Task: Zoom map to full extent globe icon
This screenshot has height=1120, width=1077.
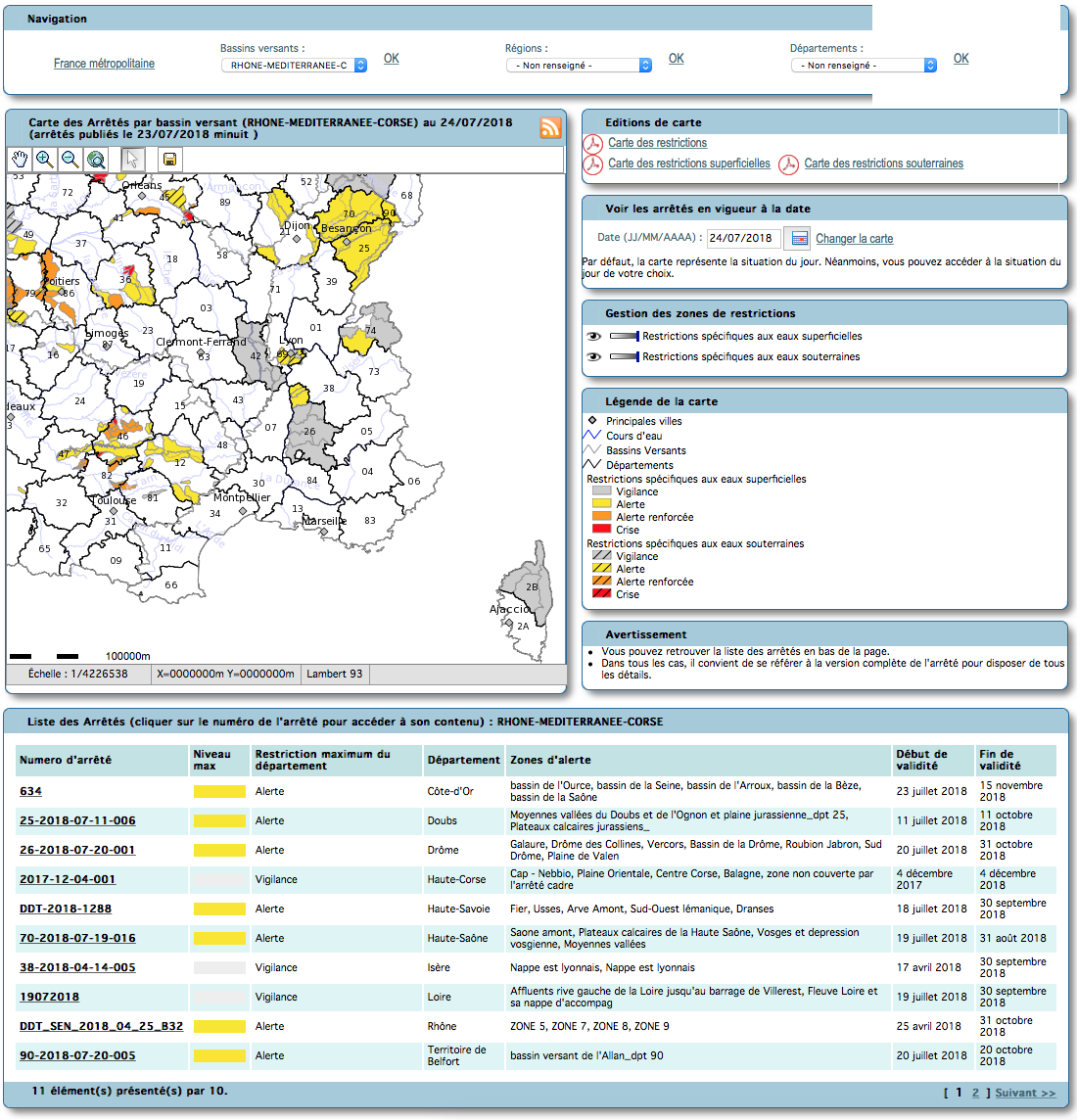Action: [x=96, y=160]
